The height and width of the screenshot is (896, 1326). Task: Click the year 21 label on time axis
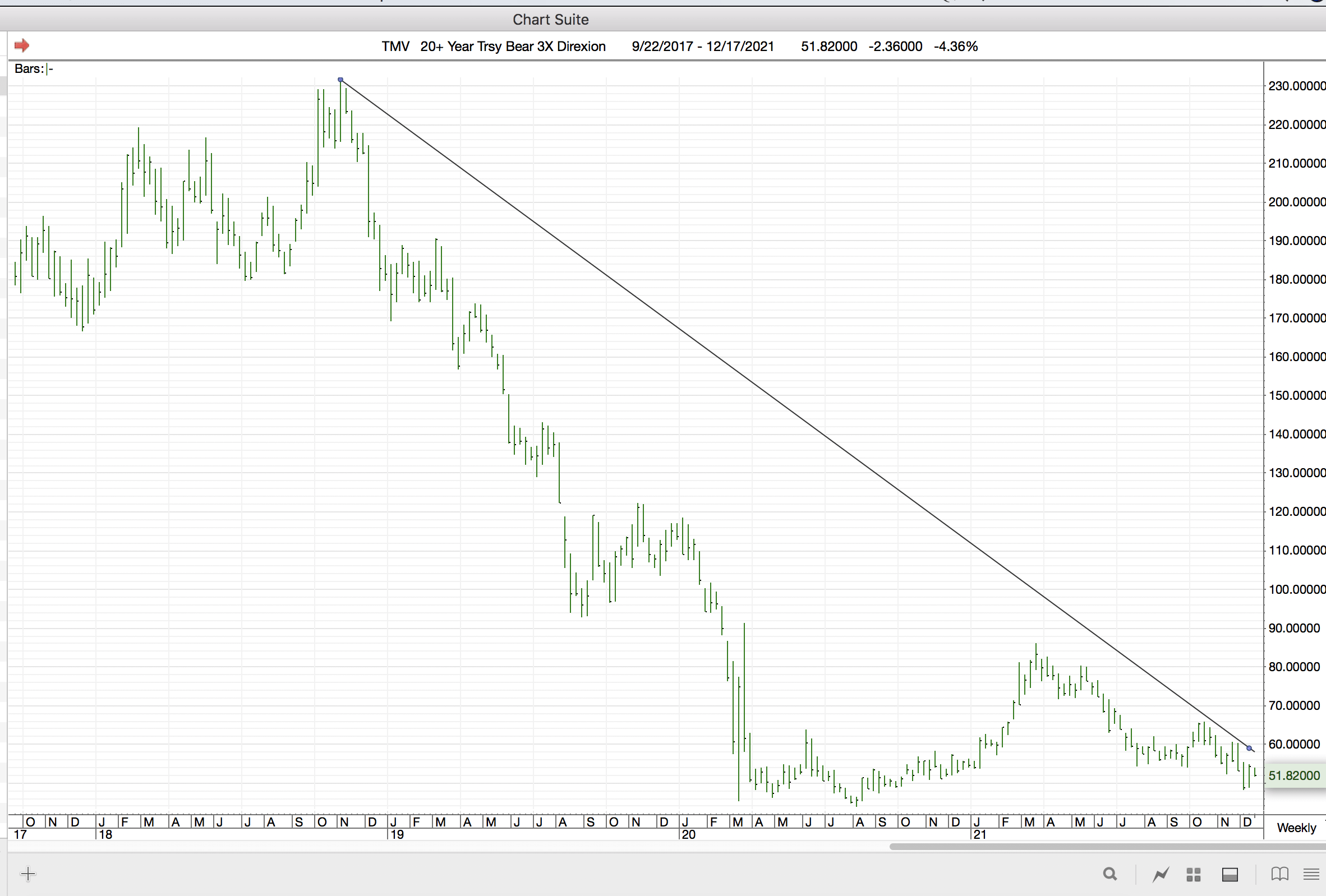[980, 834]
